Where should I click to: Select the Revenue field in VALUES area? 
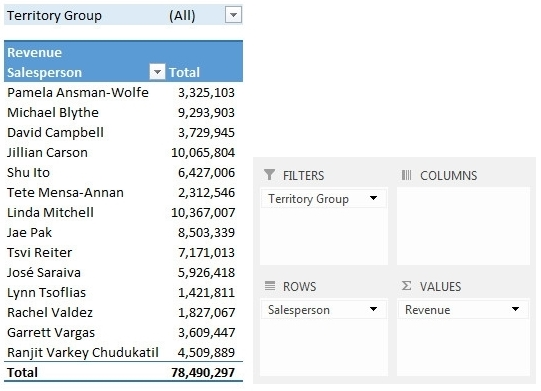[x=463, y=310]
